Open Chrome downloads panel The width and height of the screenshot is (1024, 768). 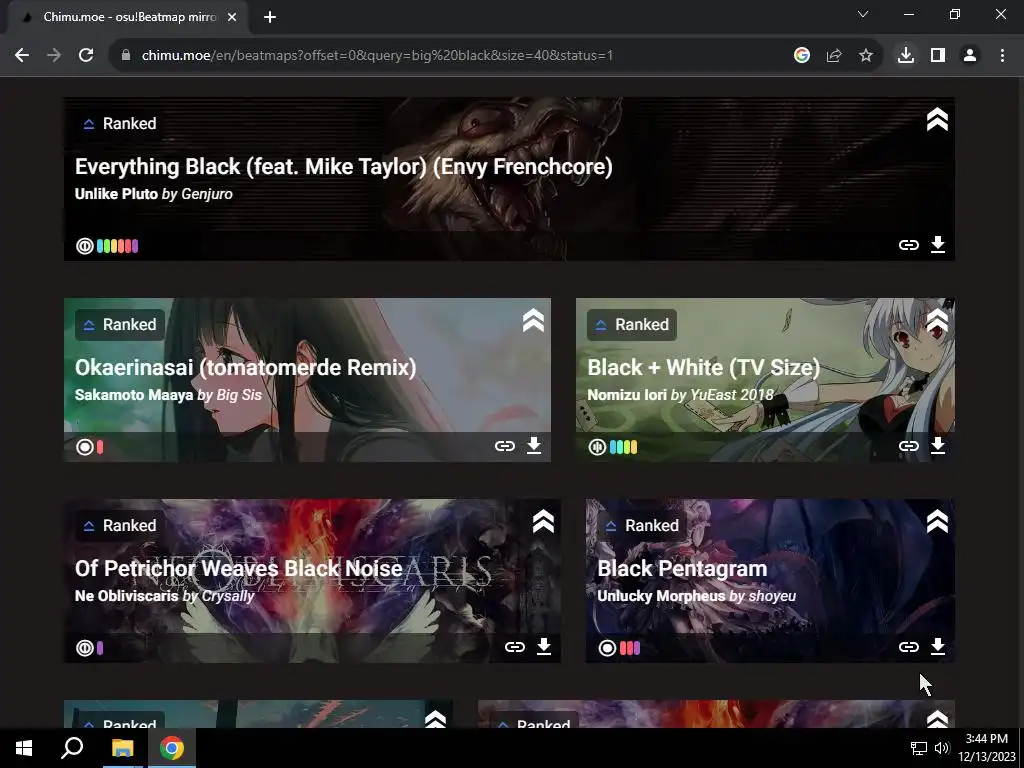pos(905,56)
